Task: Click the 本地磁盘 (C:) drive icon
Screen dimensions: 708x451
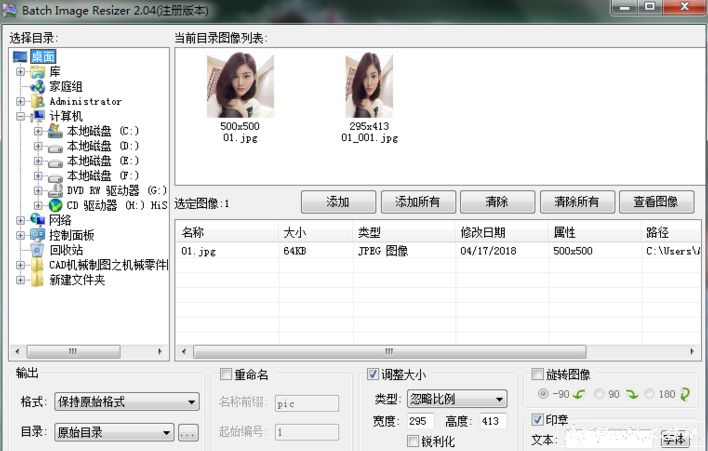Action: tap(55, 131)
